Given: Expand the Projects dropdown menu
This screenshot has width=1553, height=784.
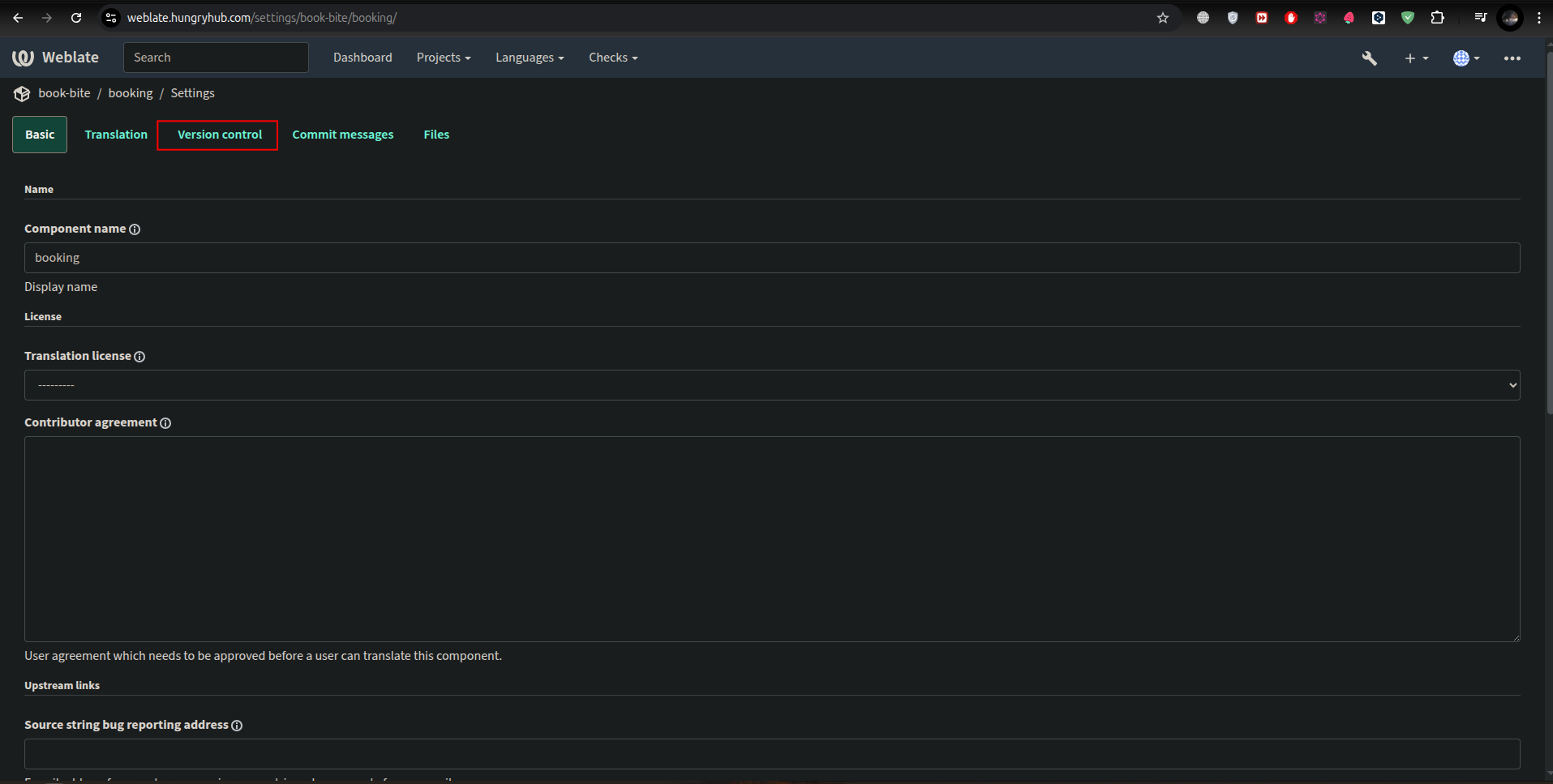Looking at the screenshot, I should click(x=443, y=58).
